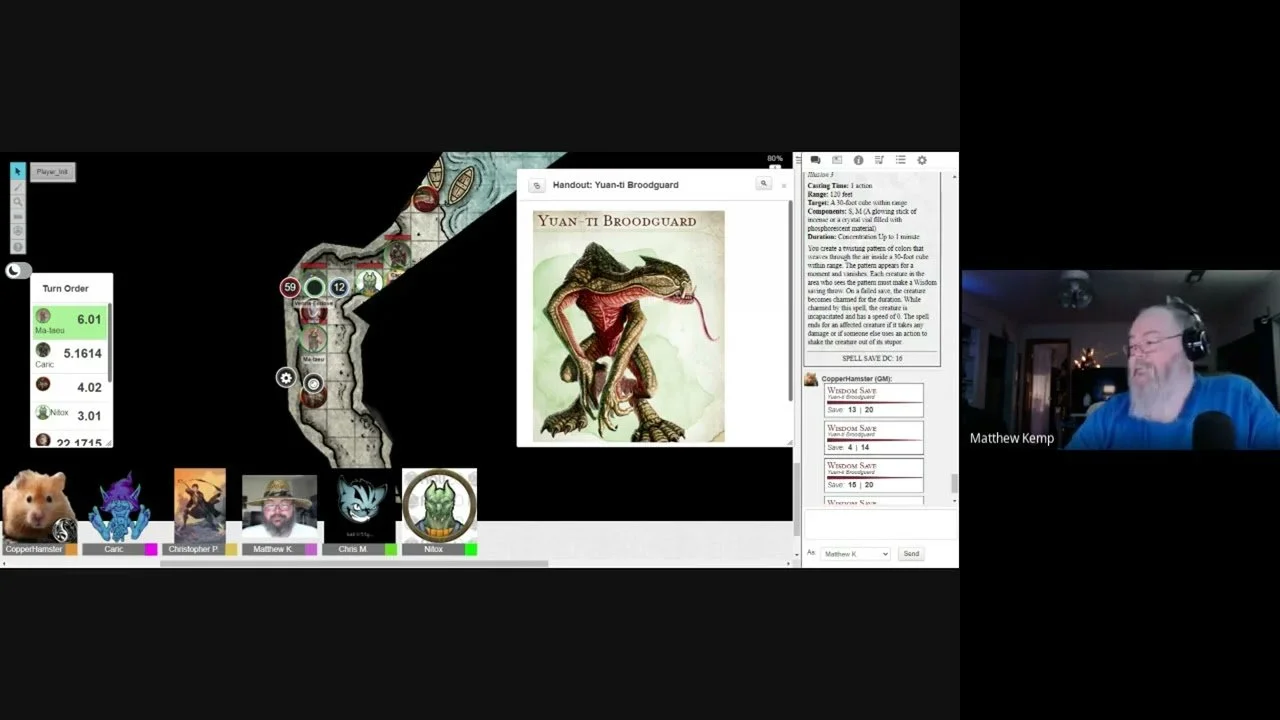
Task: Close the Yuan-ti Broodguard handout
Action: (783, 185)
